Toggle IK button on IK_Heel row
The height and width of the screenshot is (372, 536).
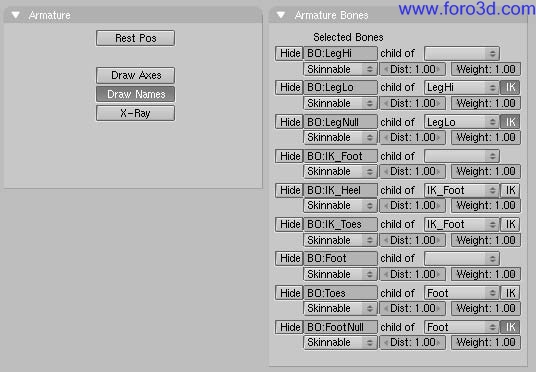(x=510, y=190)
